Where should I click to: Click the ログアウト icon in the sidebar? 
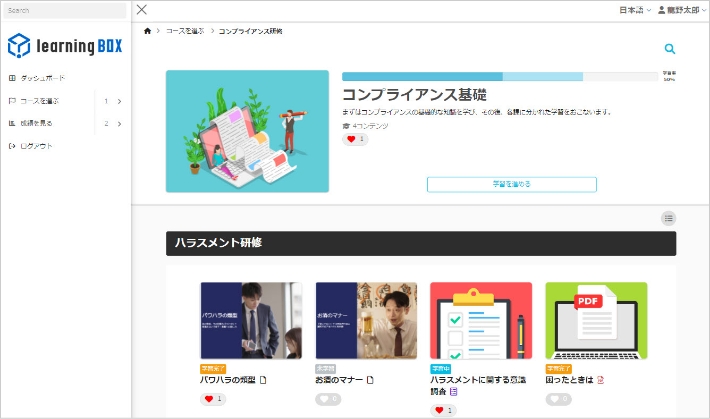point(12,146)
